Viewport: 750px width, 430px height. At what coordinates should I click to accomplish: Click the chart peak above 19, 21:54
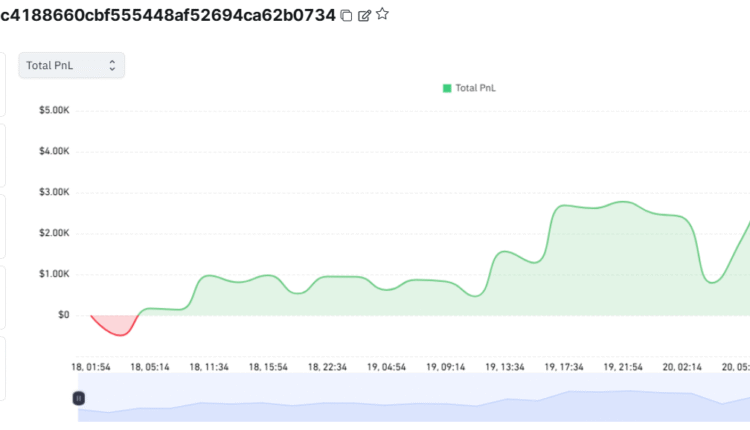click(x=624, y=203)
